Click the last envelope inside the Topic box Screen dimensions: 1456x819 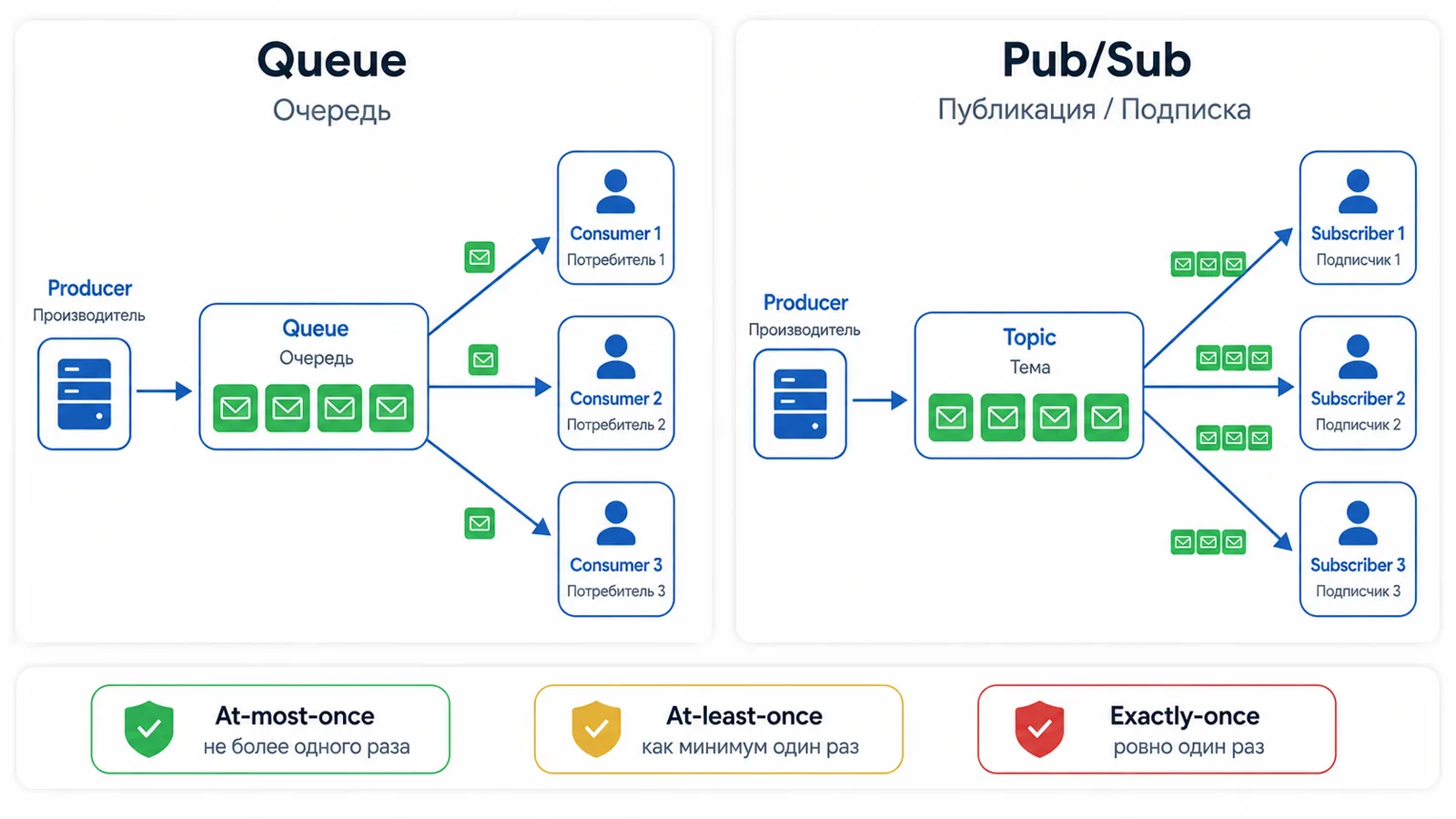[x=1107, y=417]
